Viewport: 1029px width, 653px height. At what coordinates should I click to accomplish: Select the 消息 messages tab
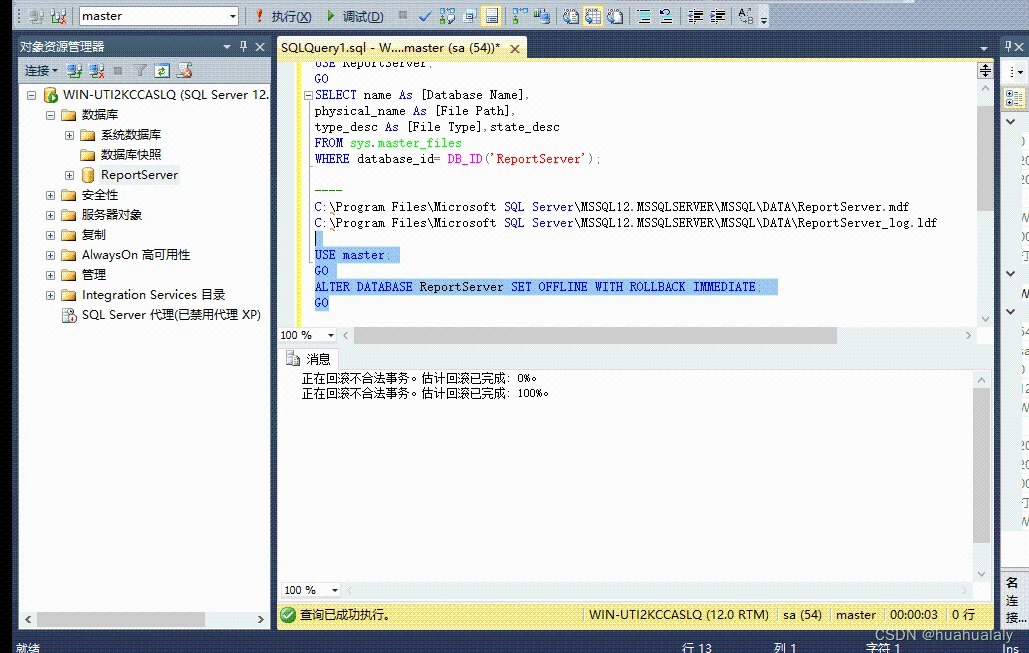pyautogui.click(x=309, y=359)
